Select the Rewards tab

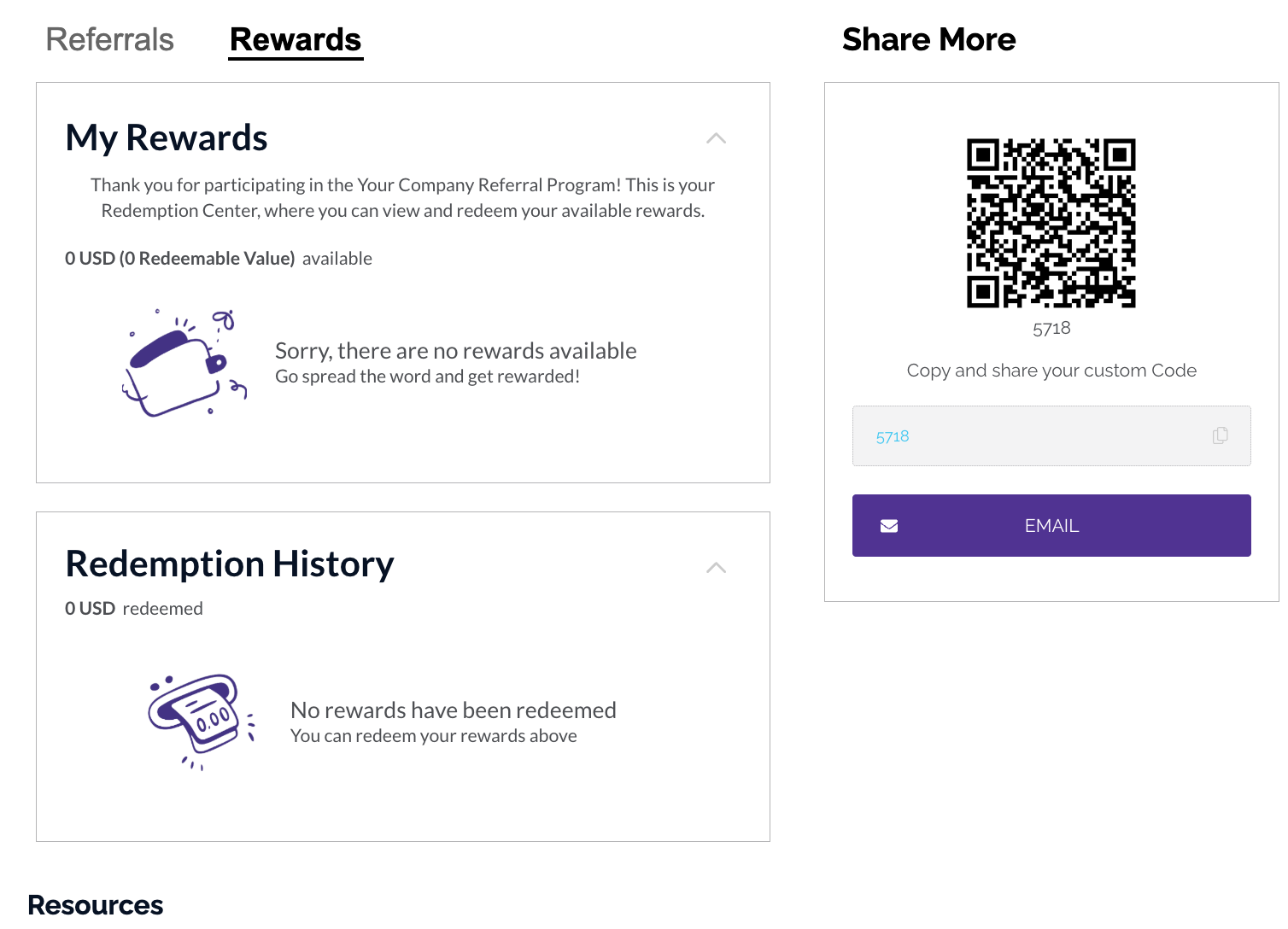[295, 39]
